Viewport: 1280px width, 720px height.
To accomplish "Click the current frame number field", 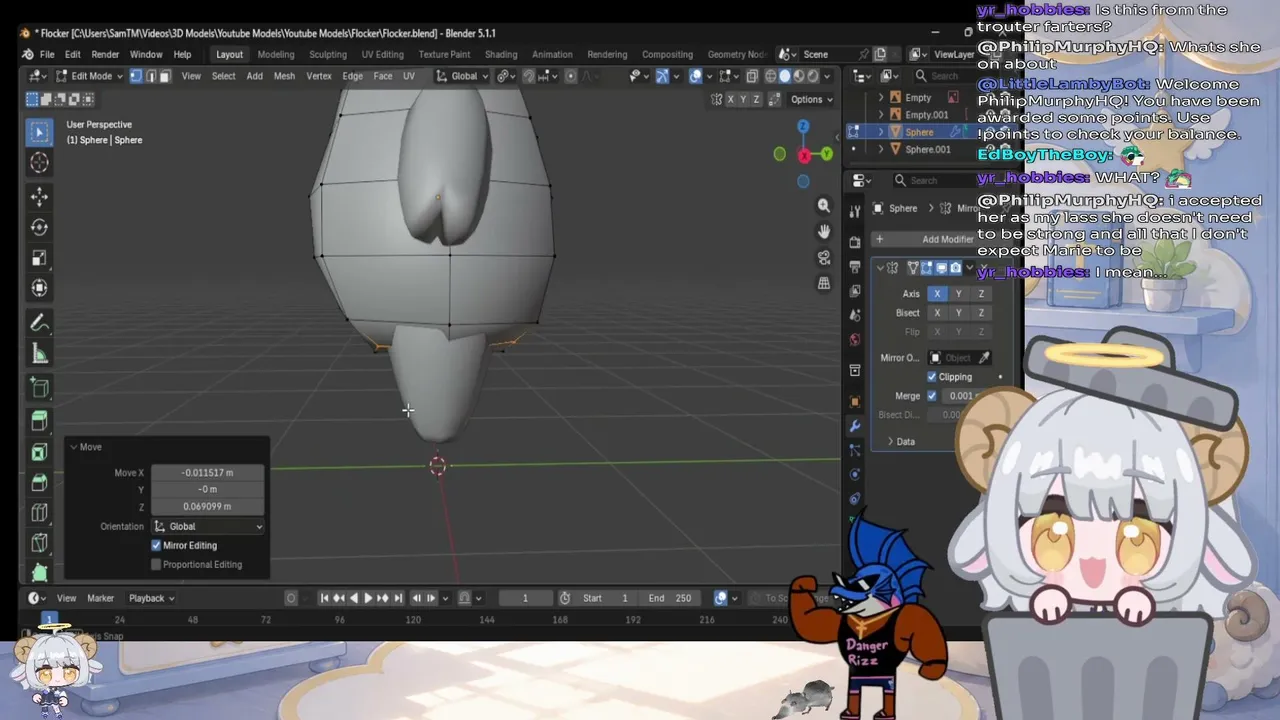I will click(525, 598).
